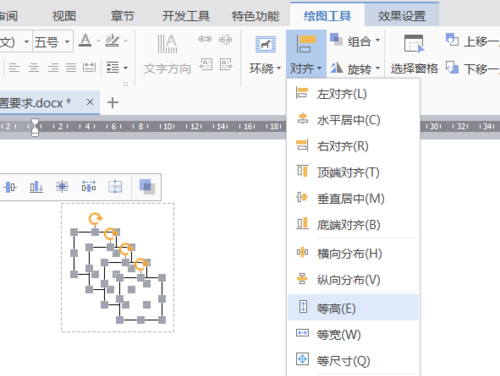Click the group shapes icon in floating toolbar
This screenshot has width=500, height=376.
tap(147, 187)
